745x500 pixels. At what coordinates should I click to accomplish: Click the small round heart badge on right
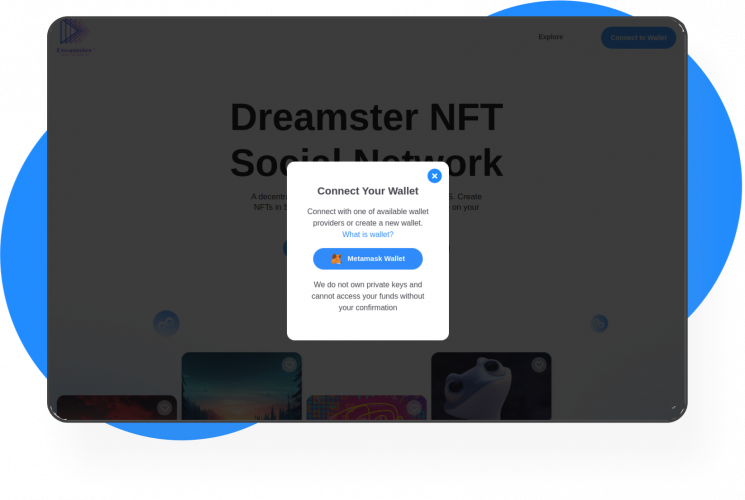[x=599, y=324]
